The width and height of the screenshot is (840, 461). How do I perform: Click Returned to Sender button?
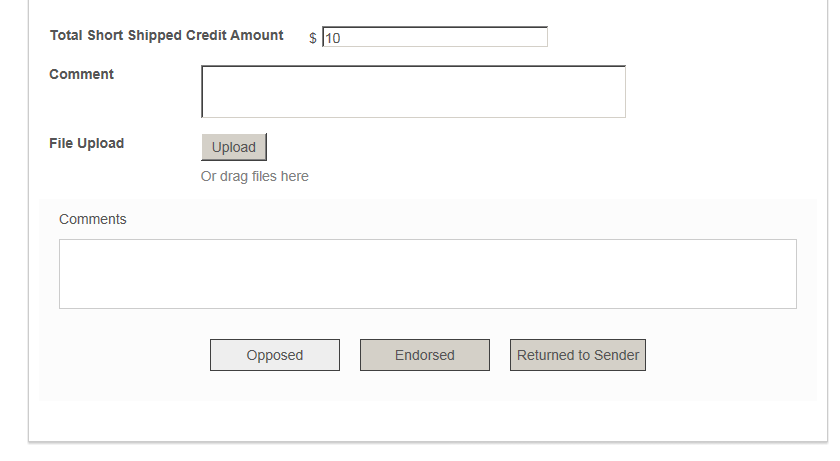[x=578, y=355]
